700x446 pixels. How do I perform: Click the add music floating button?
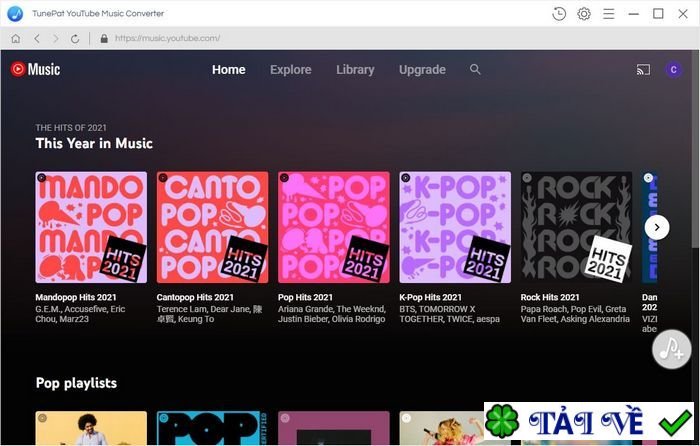click(671, 349)
